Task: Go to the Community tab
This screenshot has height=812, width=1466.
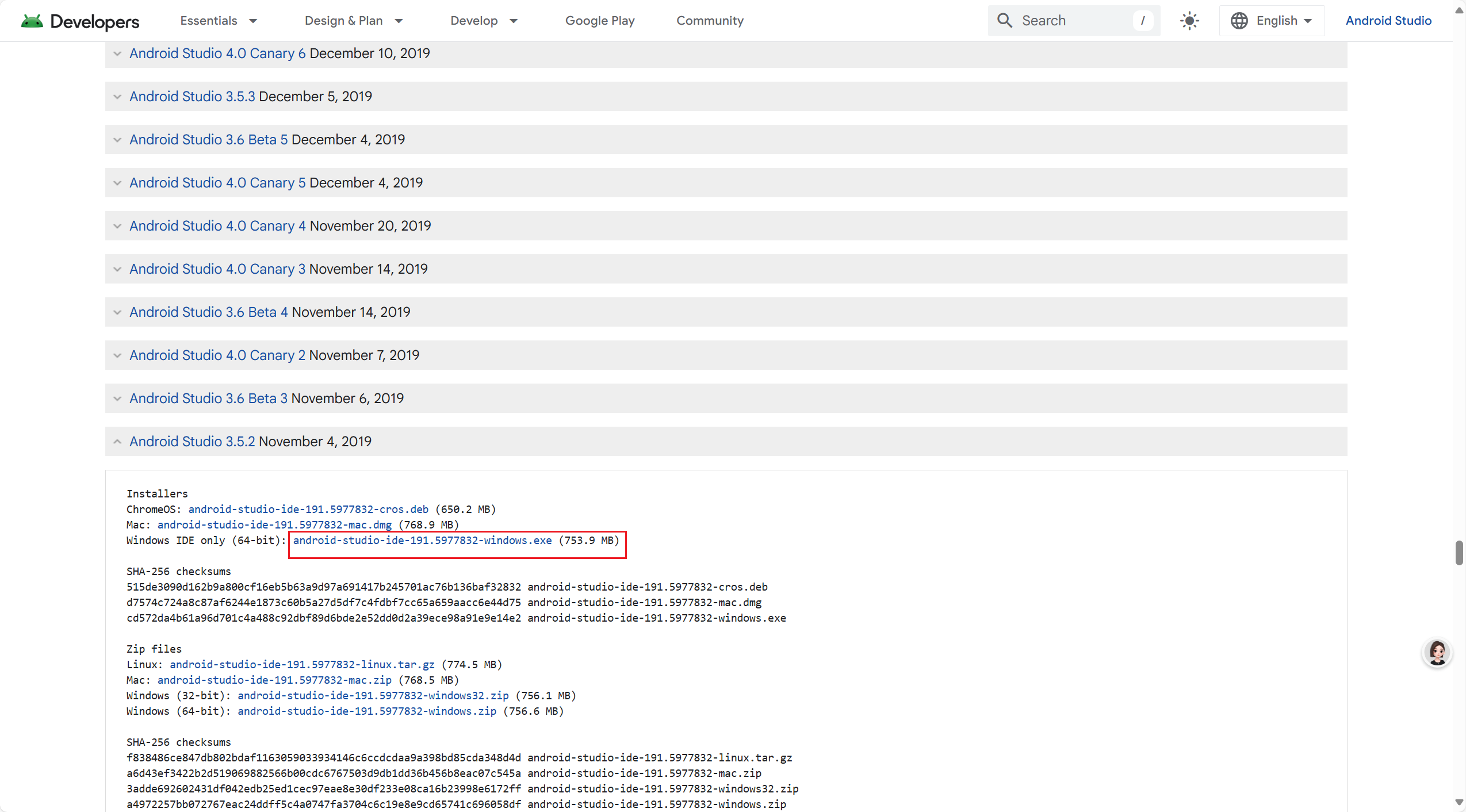Action: [x=710, y=21]
